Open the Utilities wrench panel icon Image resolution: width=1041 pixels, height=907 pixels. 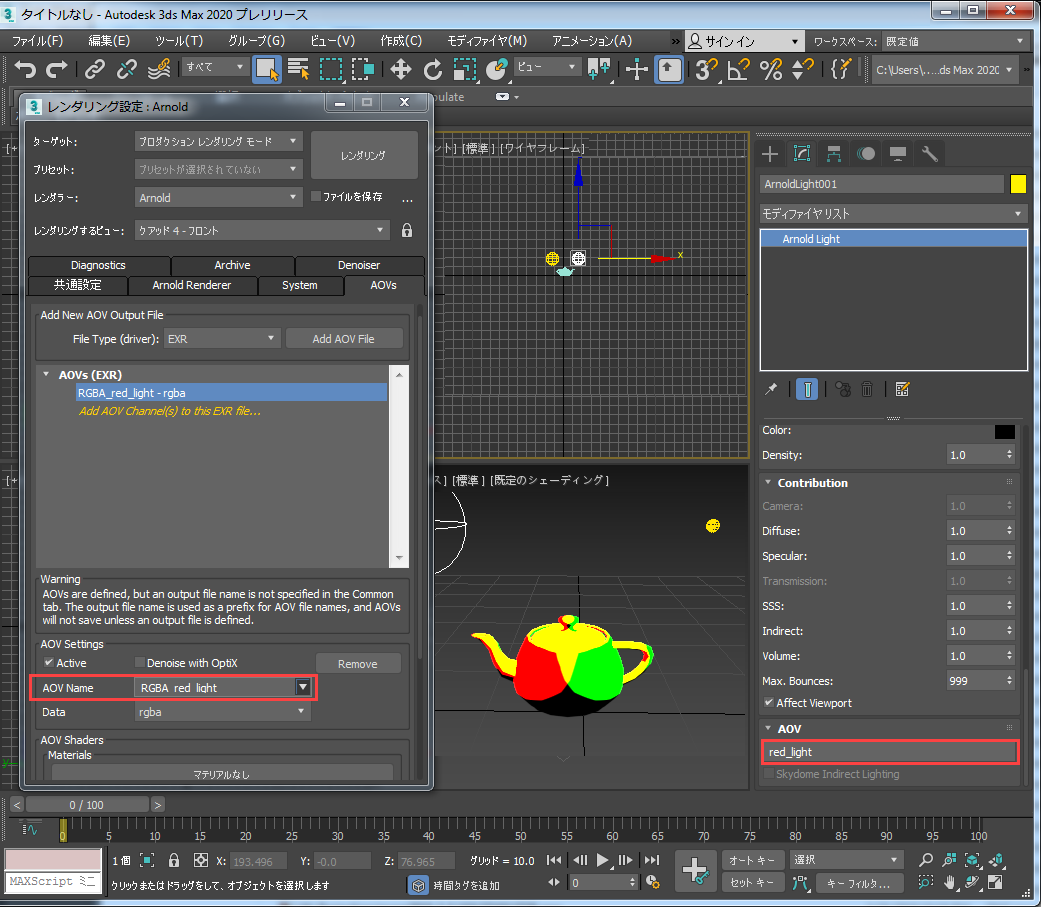(929, 154)
